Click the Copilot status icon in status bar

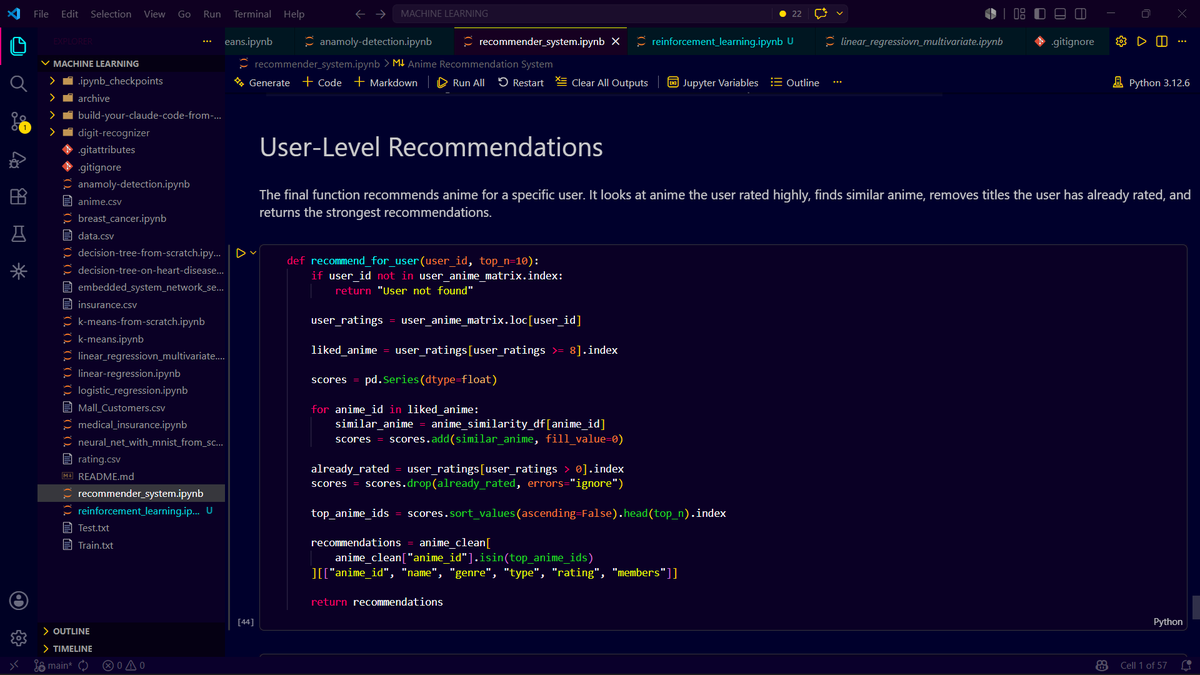pos(1102,665)
